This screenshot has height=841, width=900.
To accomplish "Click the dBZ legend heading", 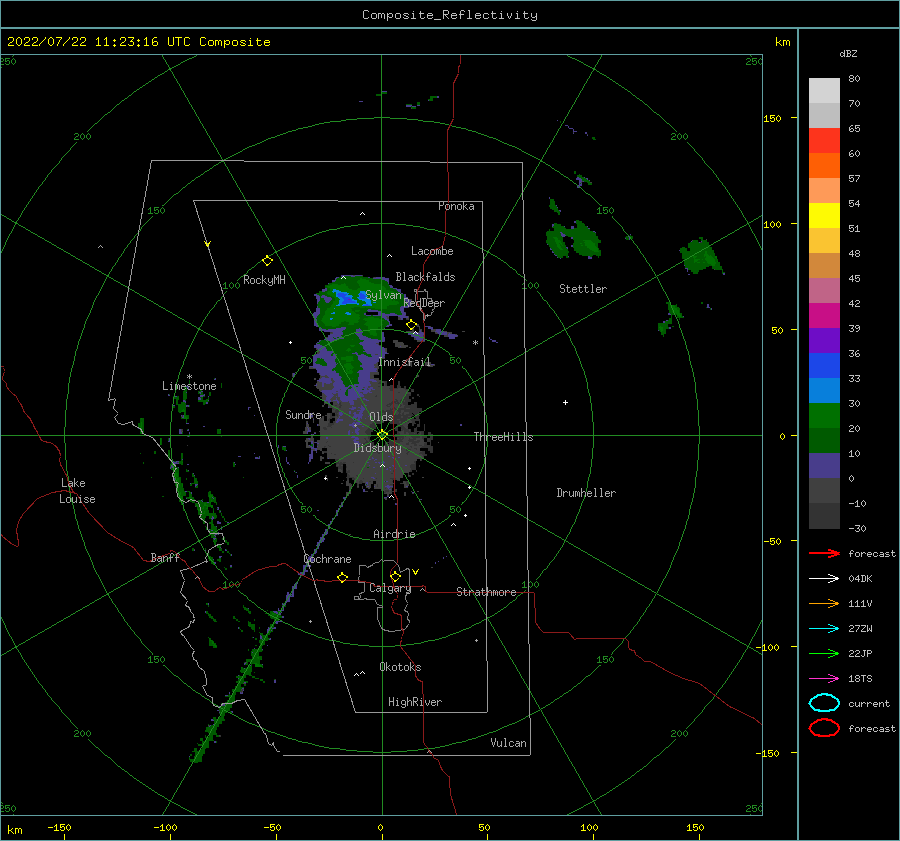I will click(x=848, y=53).
